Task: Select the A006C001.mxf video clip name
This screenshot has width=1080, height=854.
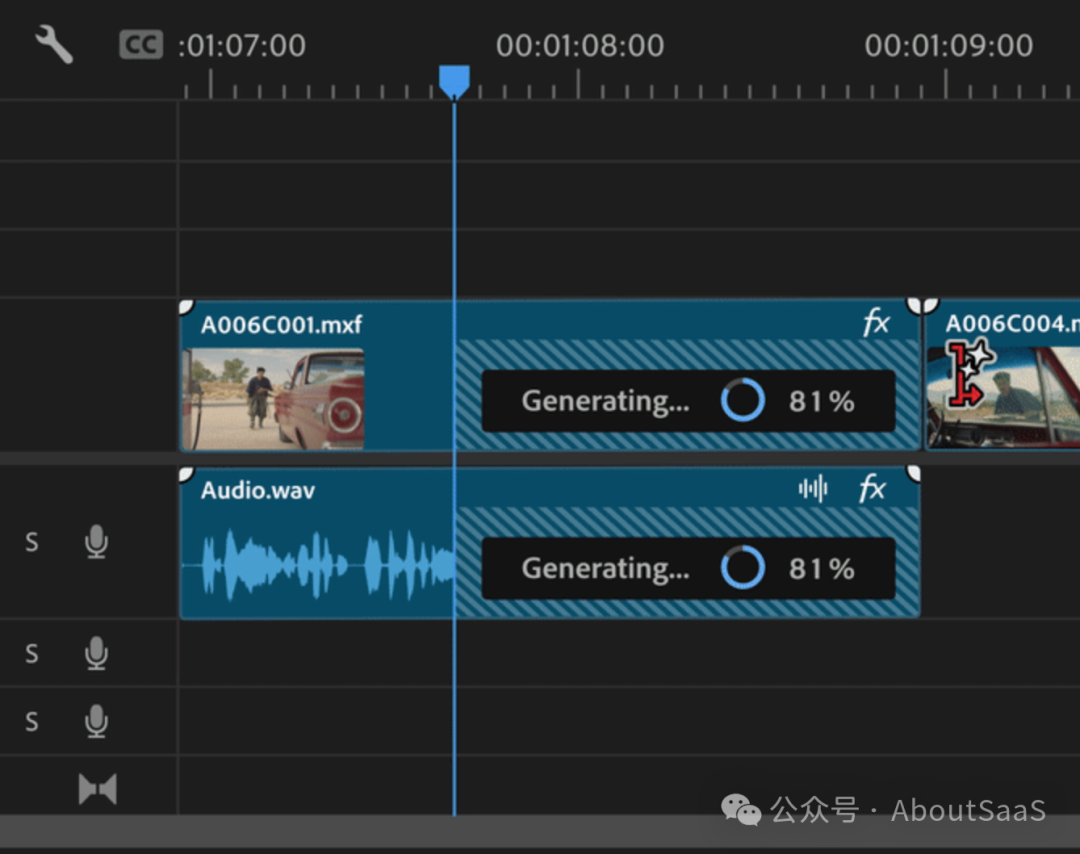Action: coord(281,324)
